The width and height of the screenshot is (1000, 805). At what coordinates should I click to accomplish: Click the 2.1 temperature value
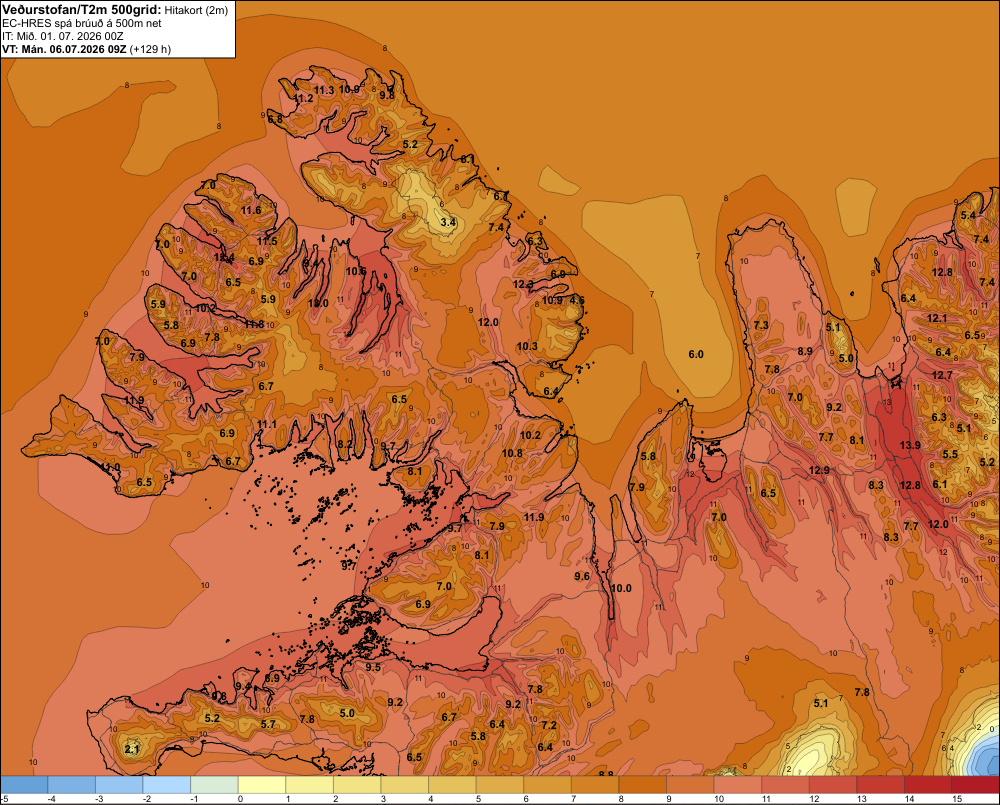[x=131, y=749]
